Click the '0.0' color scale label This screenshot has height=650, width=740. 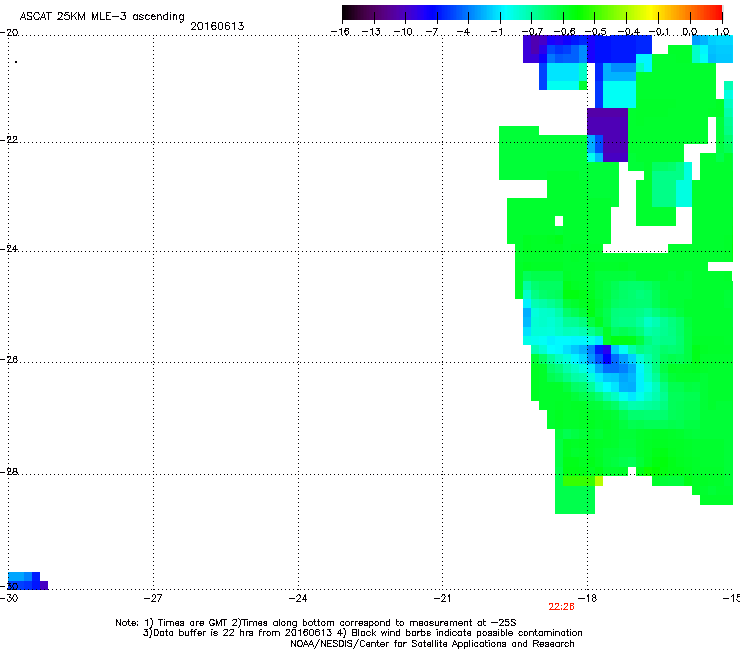(x=690, y=32)
